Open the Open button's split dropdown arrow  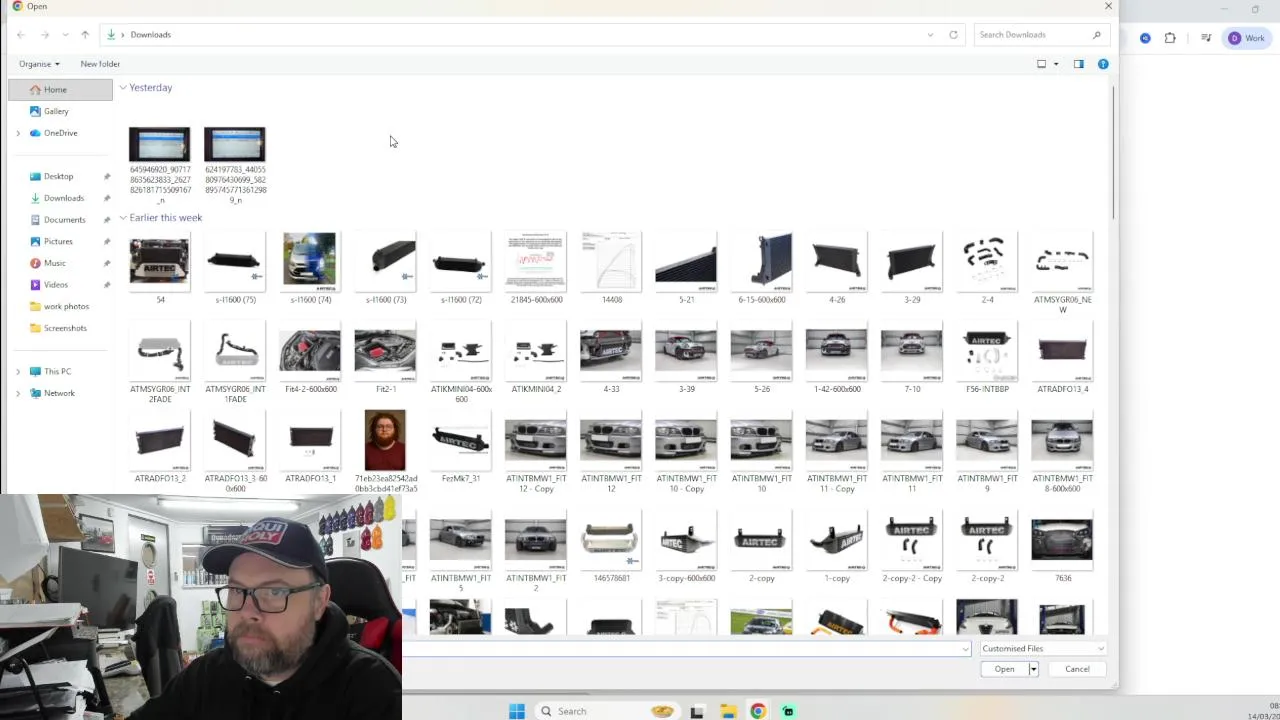click(1033, 669)
